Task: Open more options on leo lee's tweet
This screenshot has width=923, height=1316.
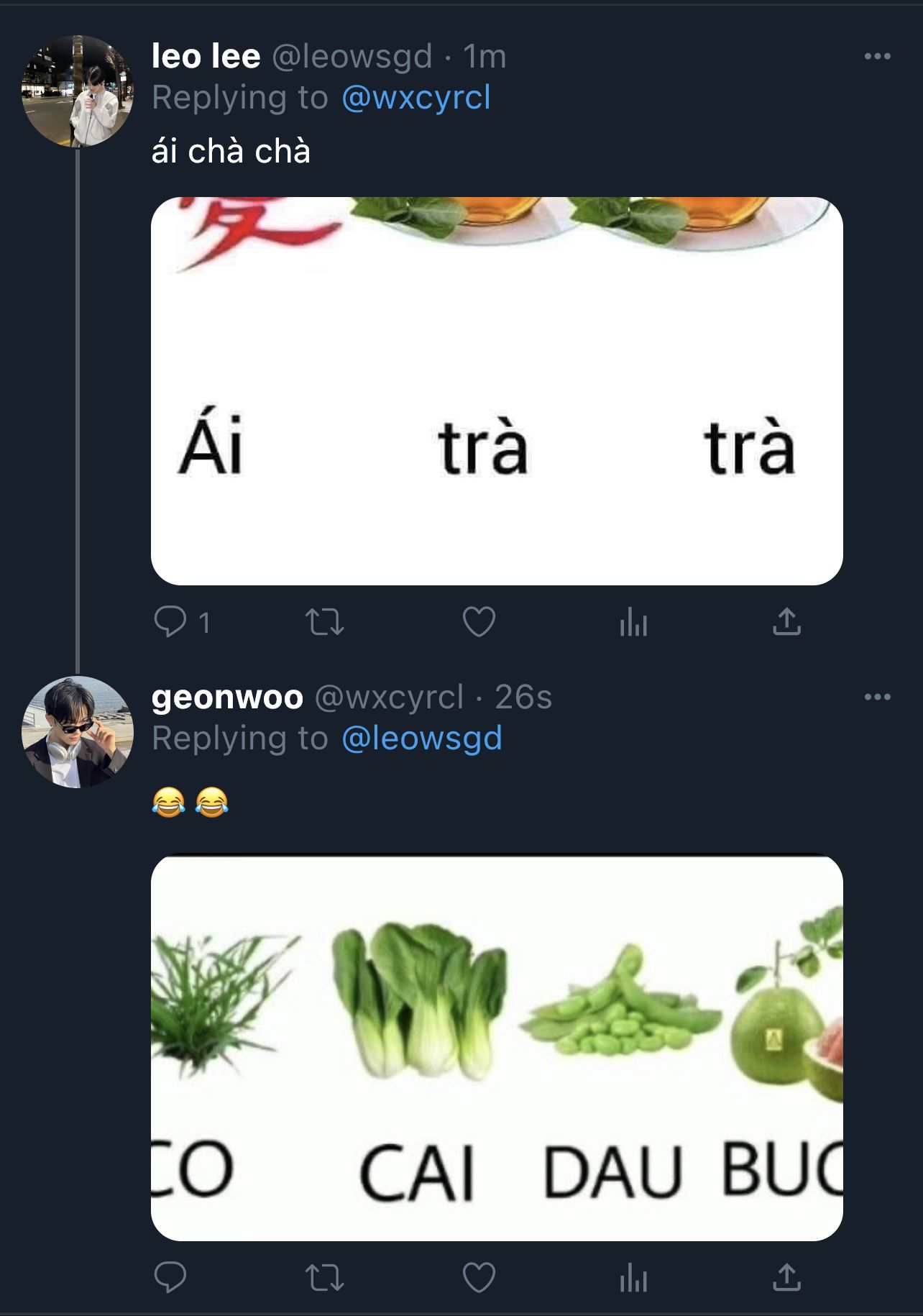Action: (x=877, y=56)
